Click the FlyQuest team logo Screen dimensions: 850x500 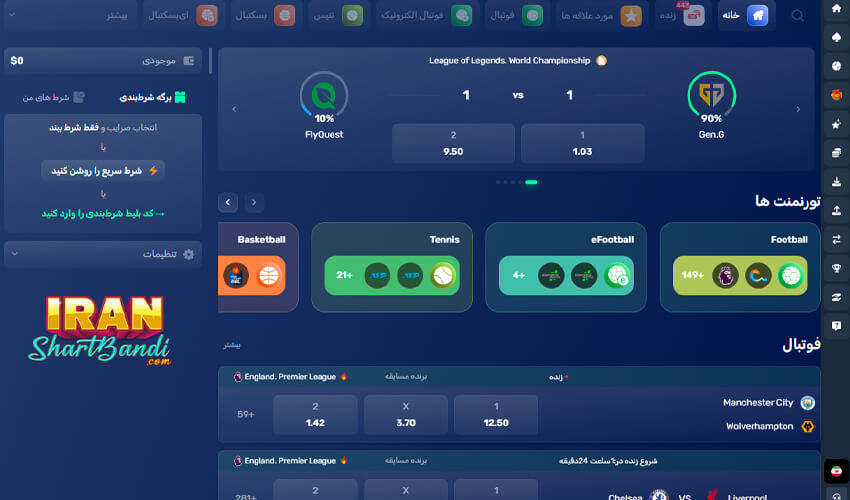click(324, 95)
